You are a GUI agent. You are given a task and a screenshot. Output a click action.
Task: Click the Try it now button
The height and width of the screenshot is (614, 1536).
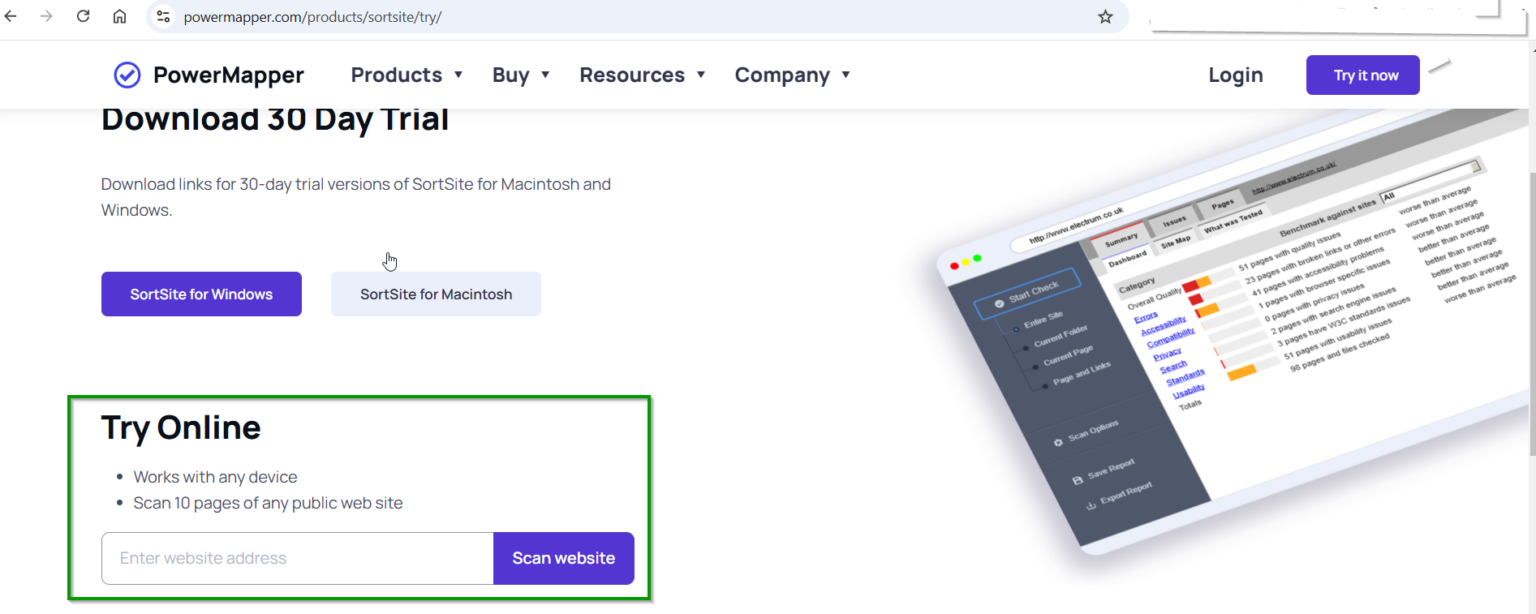click(x=1362, y=74)
